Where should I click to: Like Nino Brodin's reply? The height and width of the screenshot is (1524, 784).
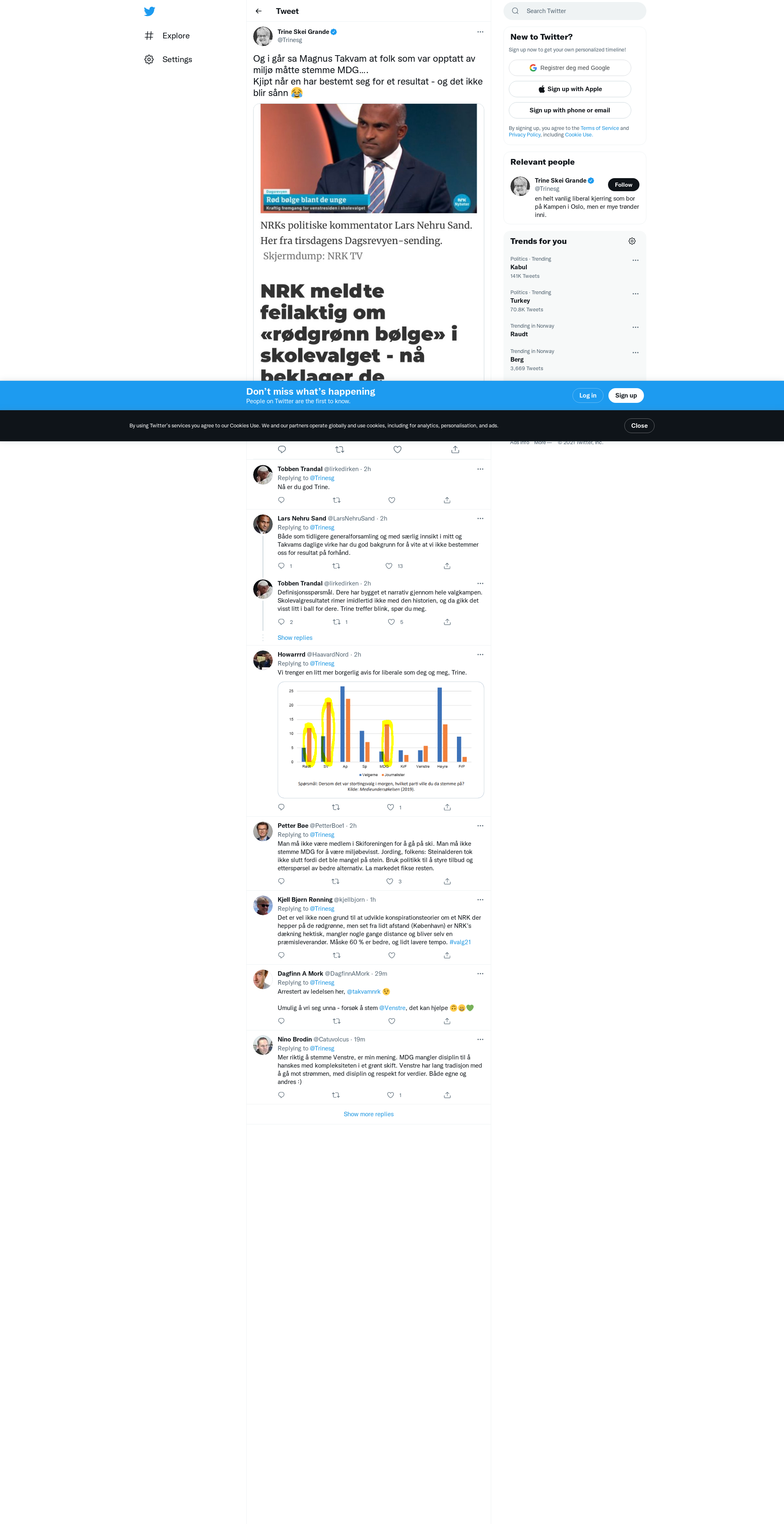(390, 1095)
